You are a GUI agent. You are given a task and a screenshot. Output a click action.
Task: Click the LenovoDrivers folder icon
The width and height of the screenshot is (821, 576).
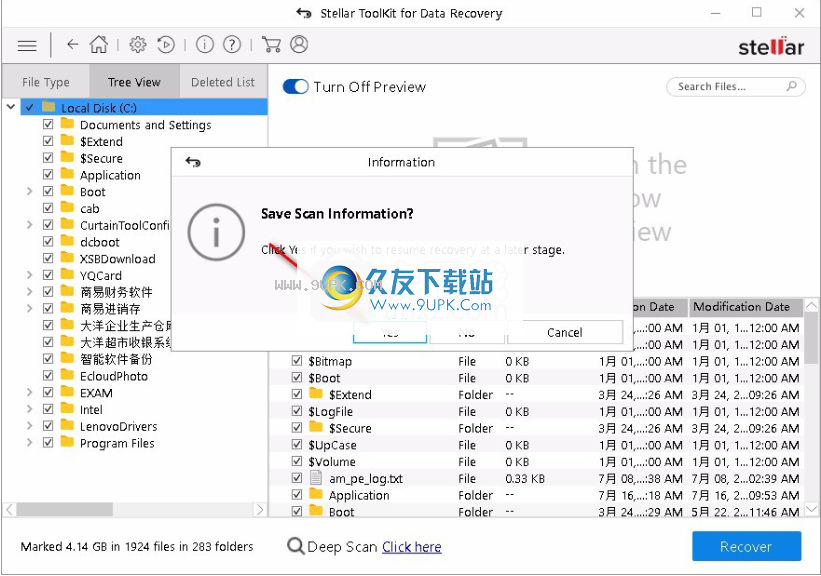click(67, 425)
